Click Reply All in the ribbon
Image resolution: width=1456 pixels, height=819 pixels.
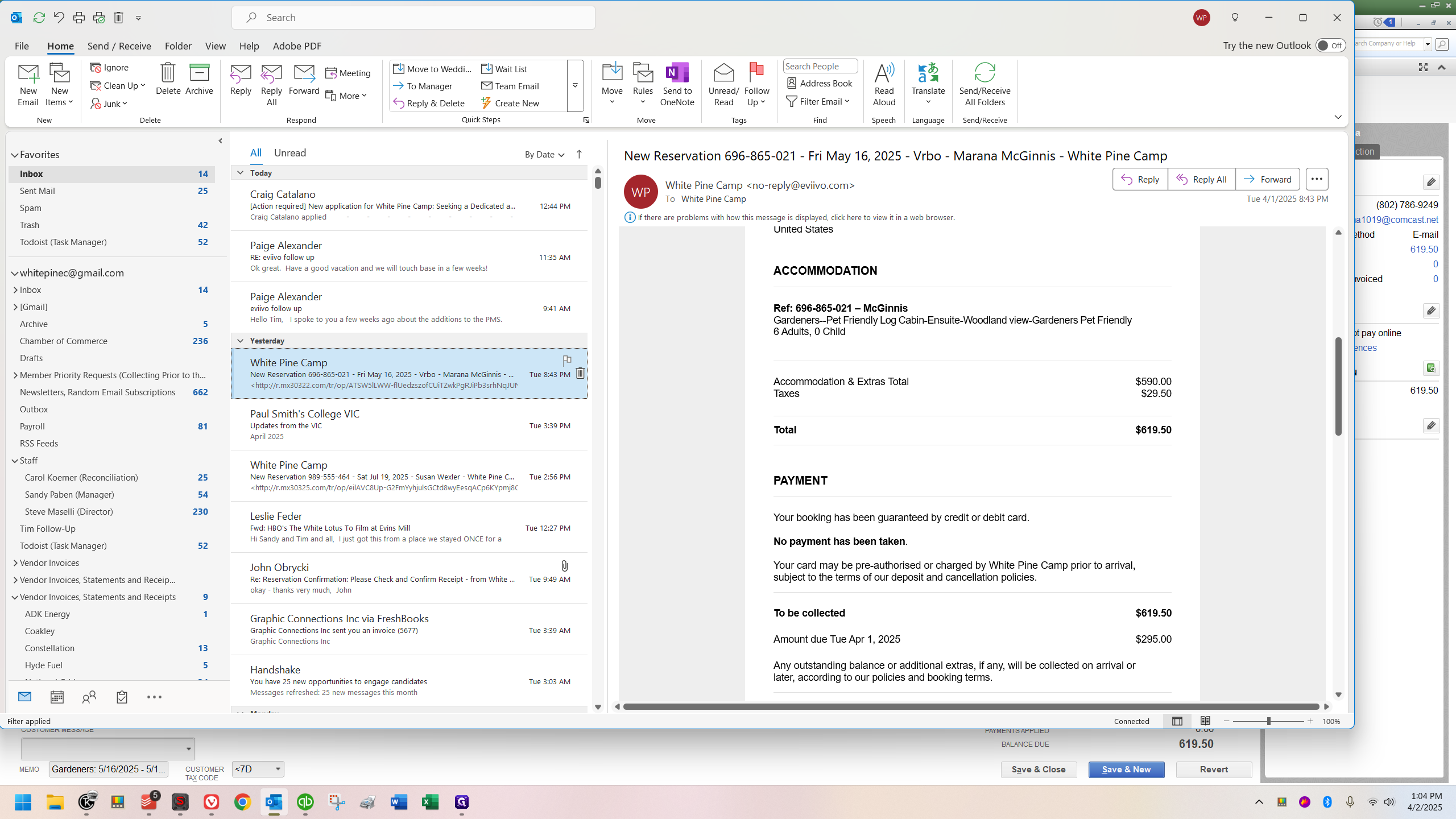click(271, 85)
